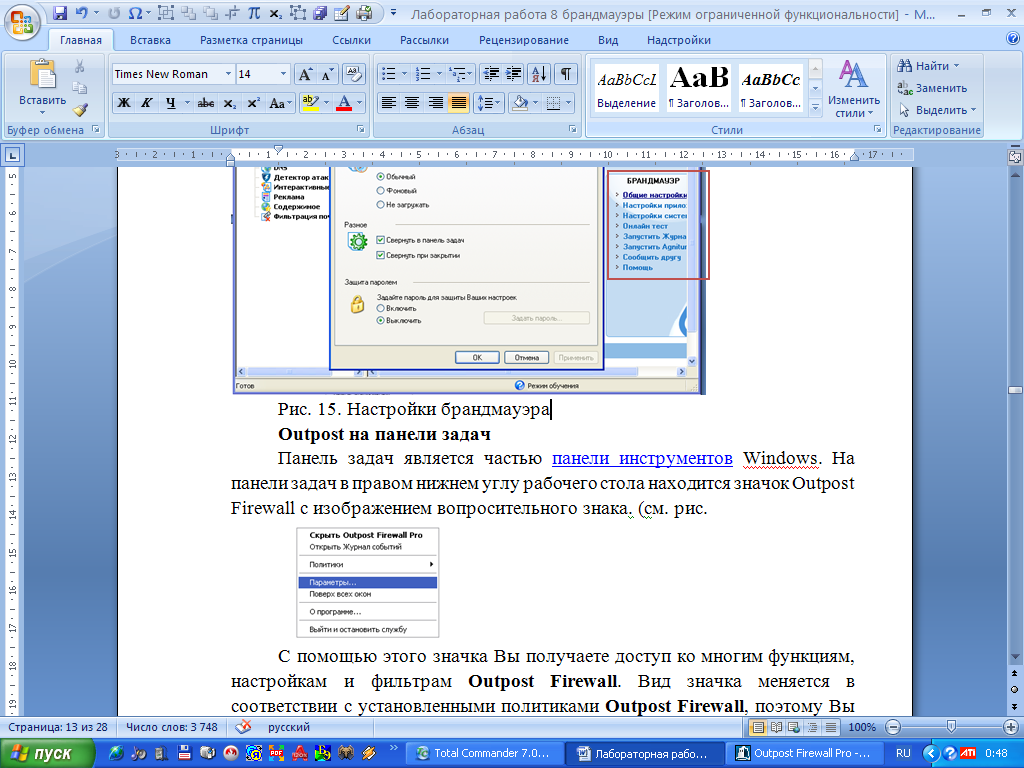1024x768 pixels.
Task: Sort text with the A-Я sort icon
Action: pos(539,74)
